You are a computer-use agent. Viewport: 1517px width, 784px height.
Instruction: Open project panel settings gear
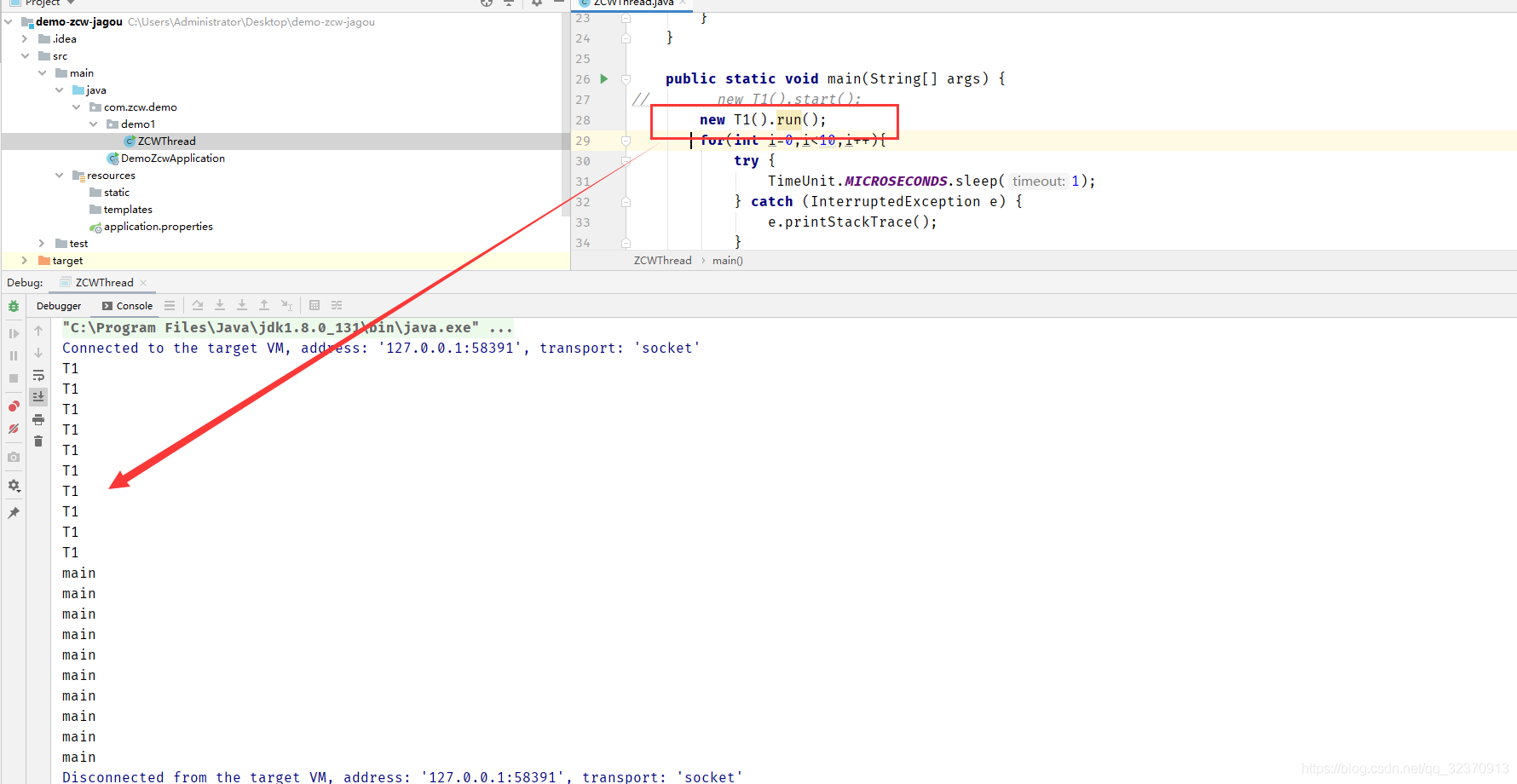pos(537,3)
